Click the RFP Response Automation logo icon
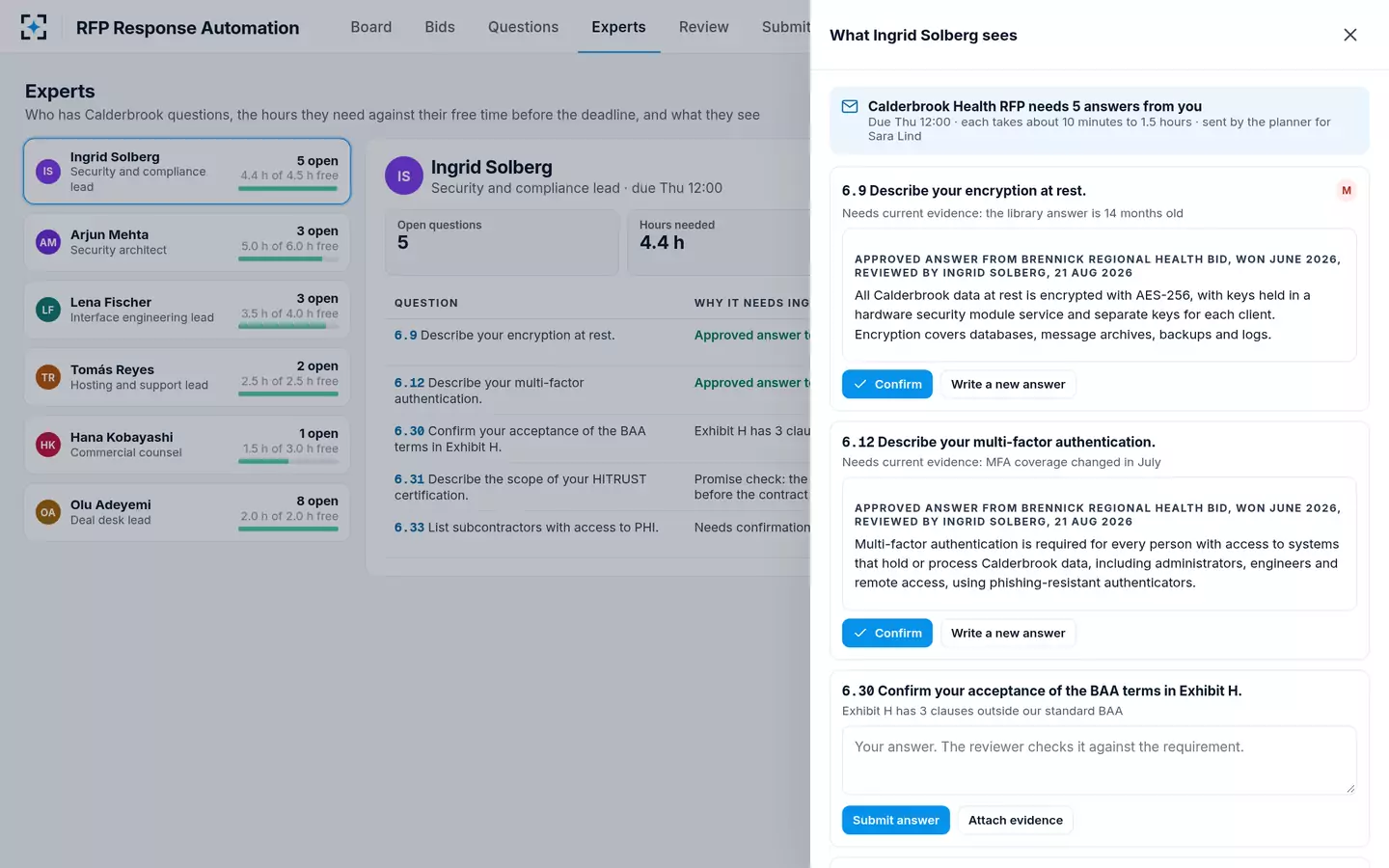 click(34, 27)
